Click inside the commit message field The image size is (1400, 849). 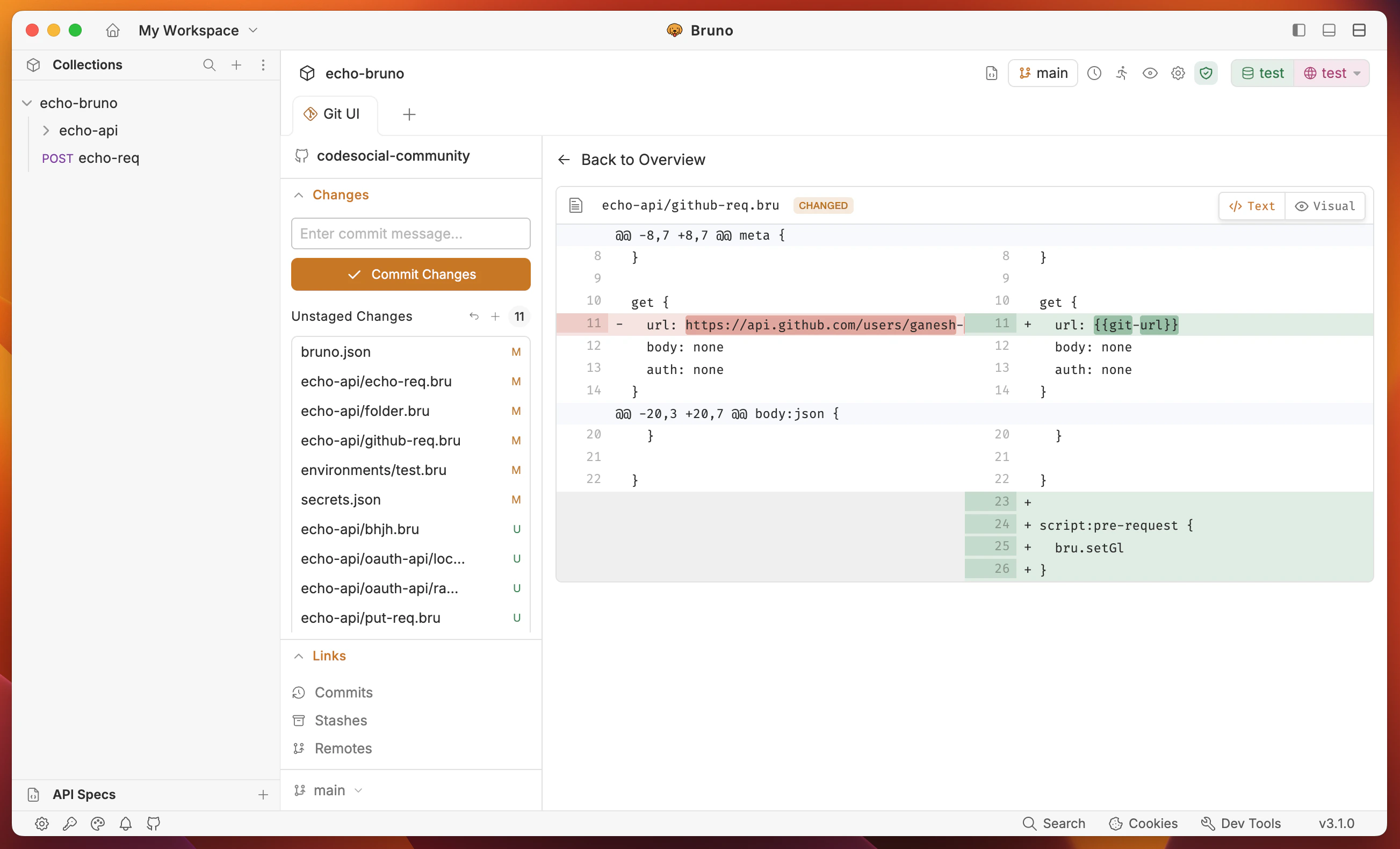tap(410, 233)
